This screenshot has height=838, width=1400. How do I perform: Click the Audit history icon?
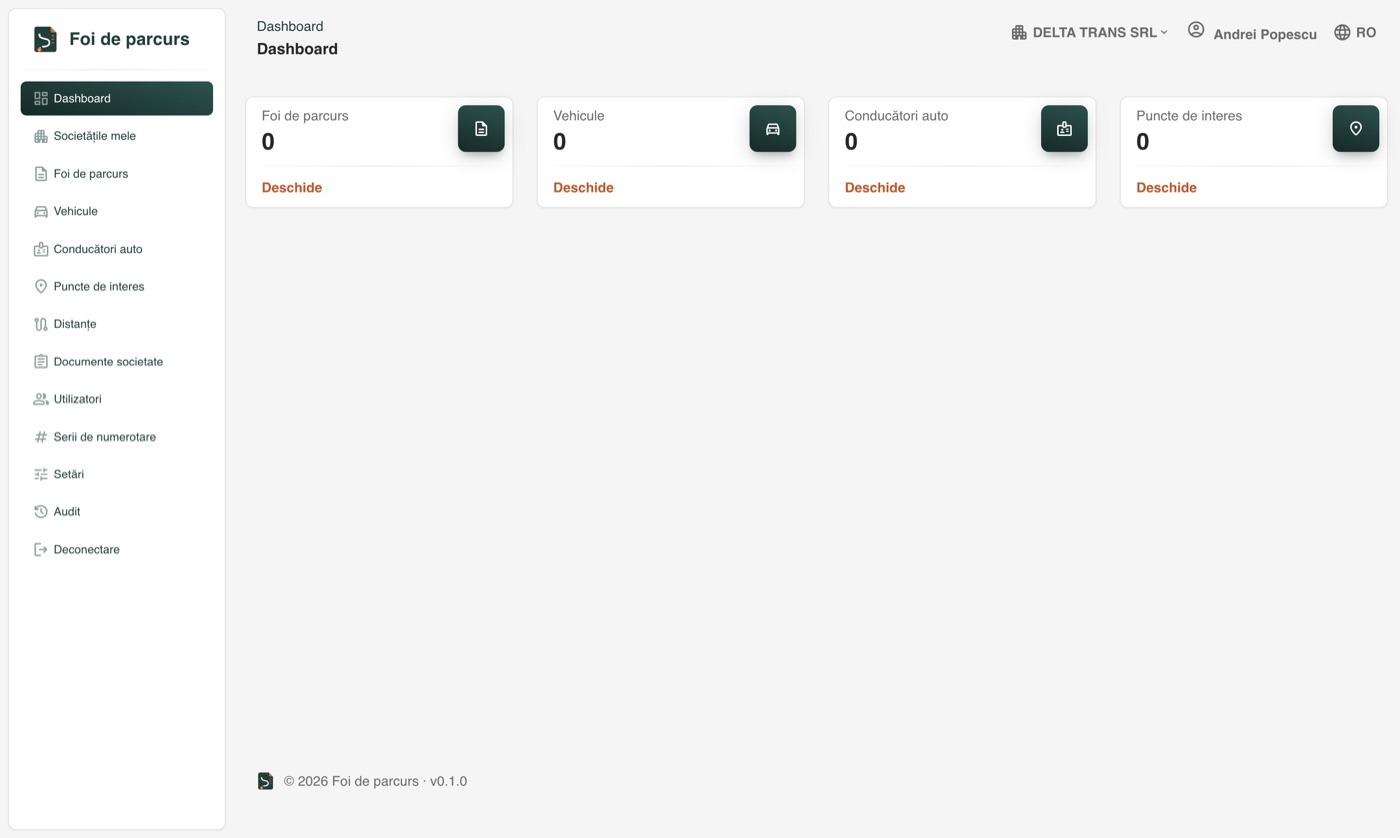click(41, 511)
